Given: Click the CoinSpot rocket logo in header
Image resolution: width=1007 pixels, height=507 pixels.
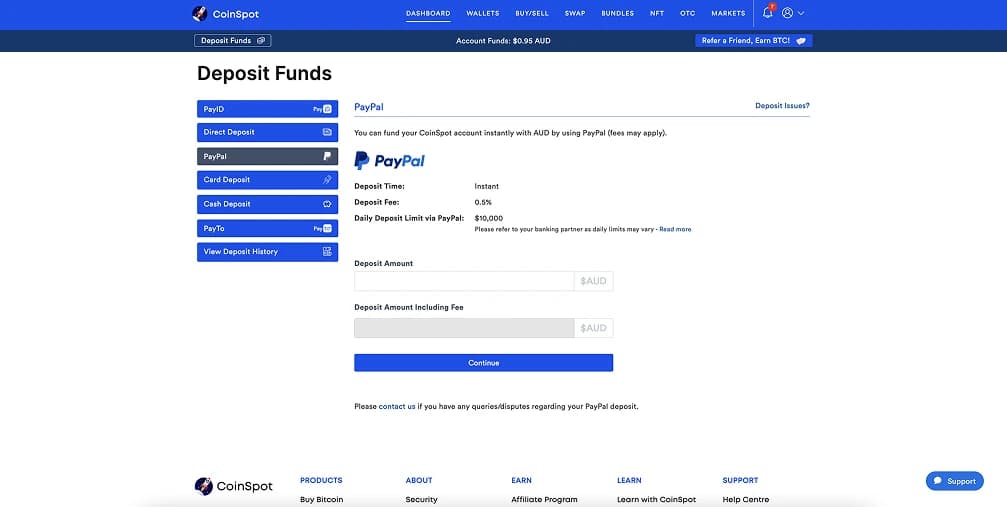Looking at the screenshot, I should 200,13.
